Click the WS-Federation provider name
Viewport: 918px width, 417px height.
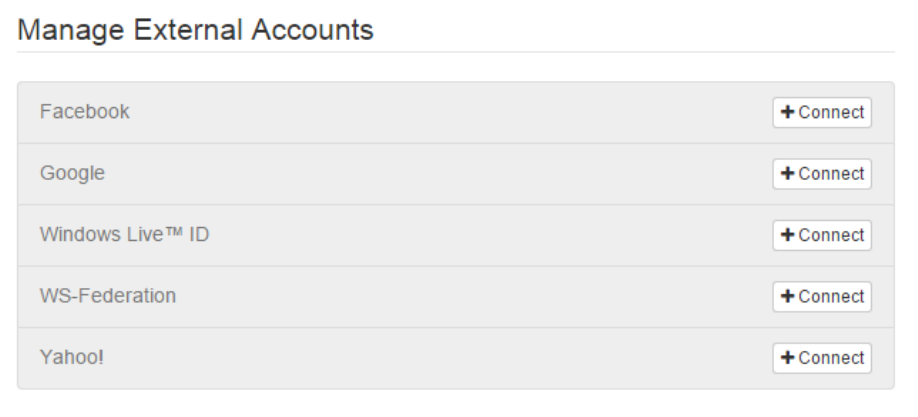108,296
